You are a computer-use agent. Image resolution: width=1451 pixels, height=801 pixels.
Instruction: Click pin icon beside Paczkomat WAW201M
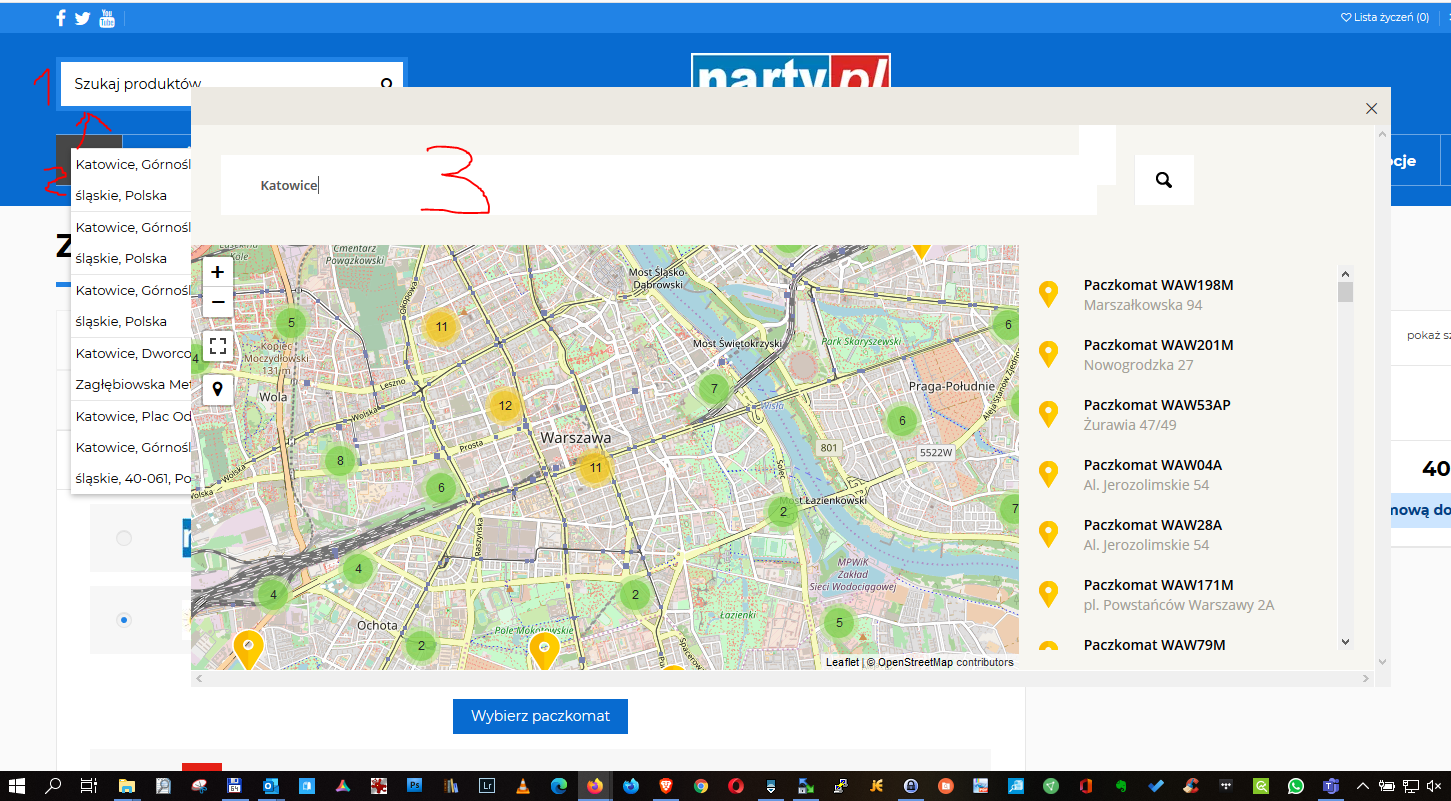coord(1048,355)
